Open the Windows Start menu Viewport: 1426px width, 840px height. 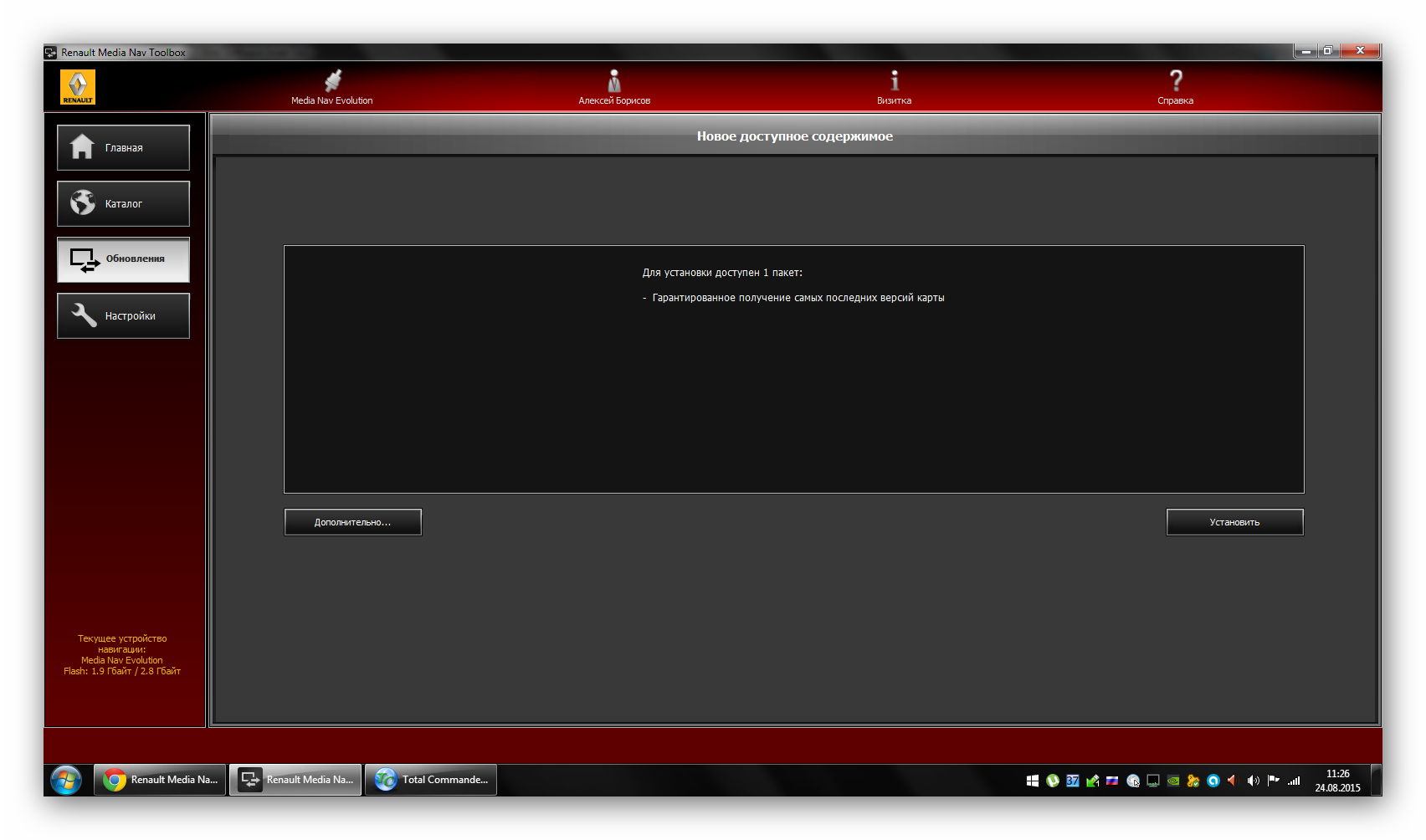65,780
